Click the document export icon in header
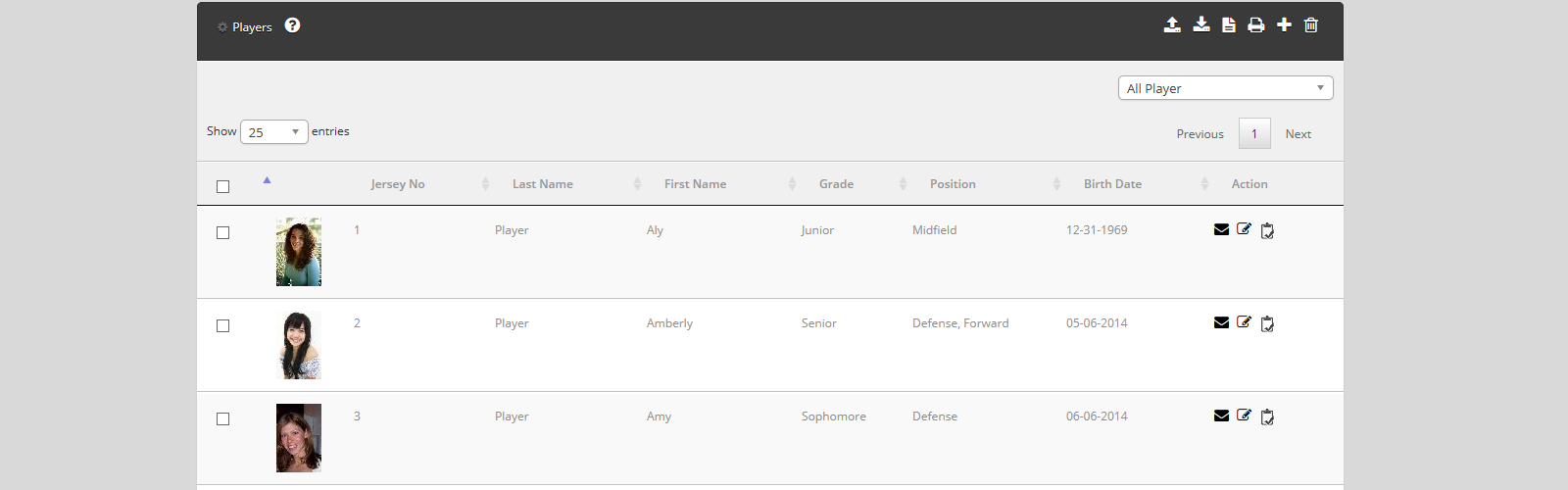The width and height of the screenshot is (1568, 490). (1228, 25)
